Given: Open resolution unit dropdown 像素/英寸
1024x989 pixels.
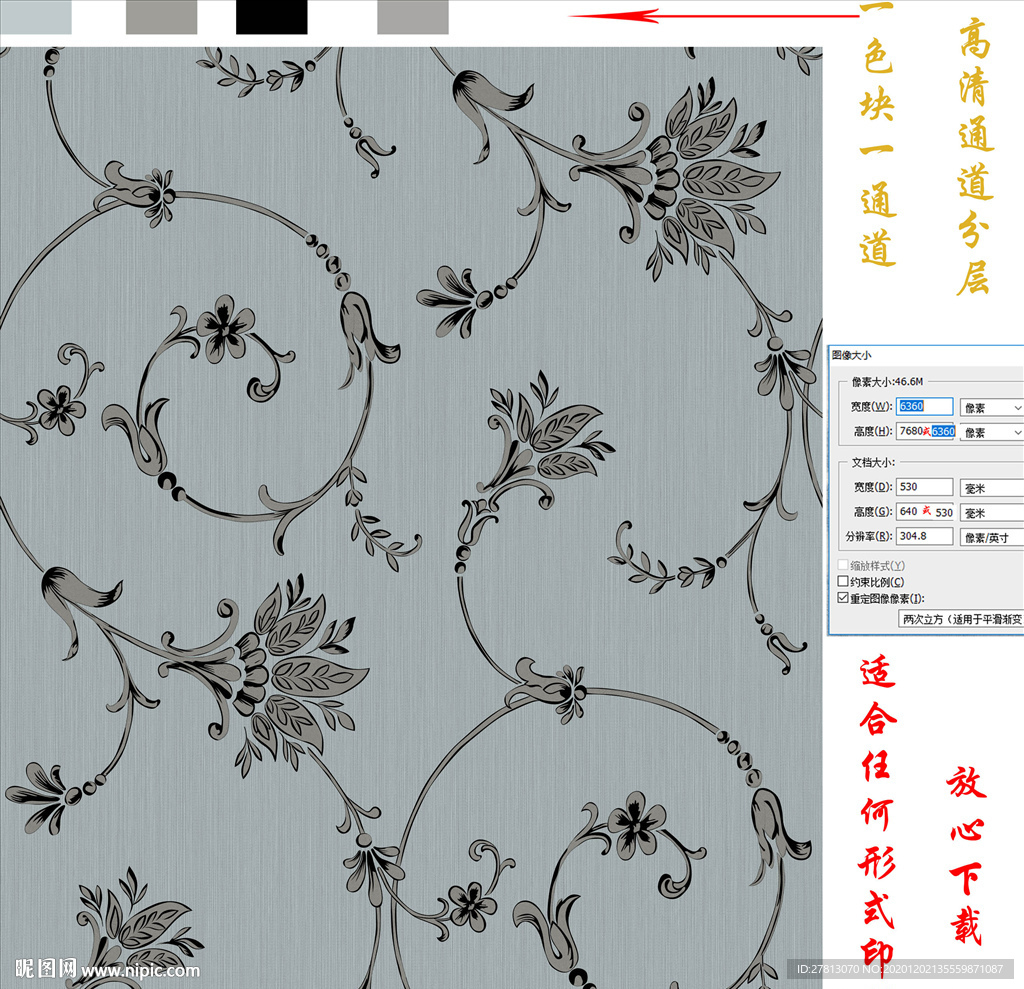Looking at the screenshot, I should click(991, 538).
